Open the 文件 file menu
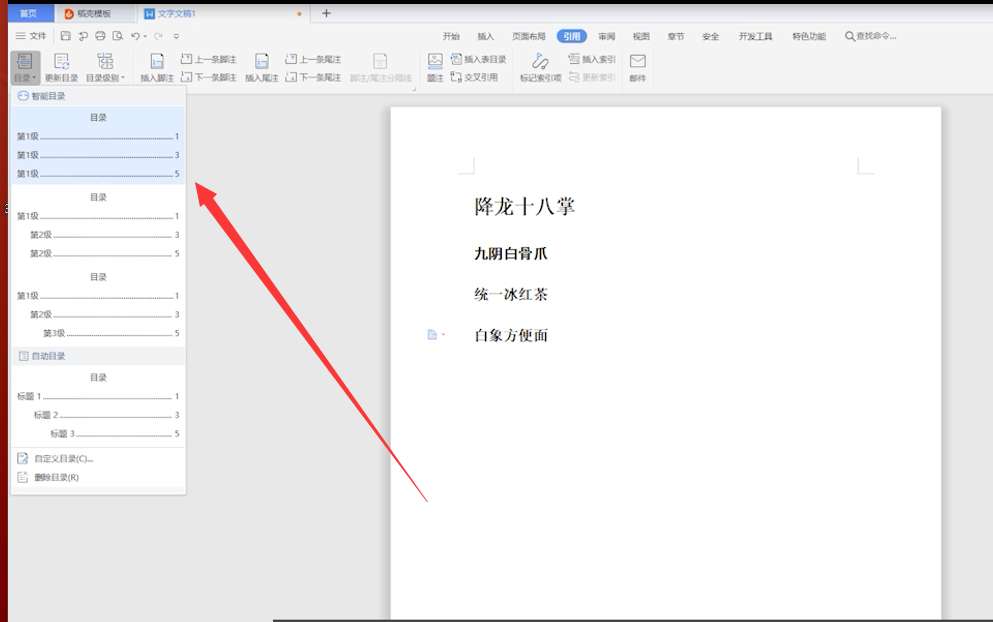Viewport: 993px width, 622px height. pos(31,36)
